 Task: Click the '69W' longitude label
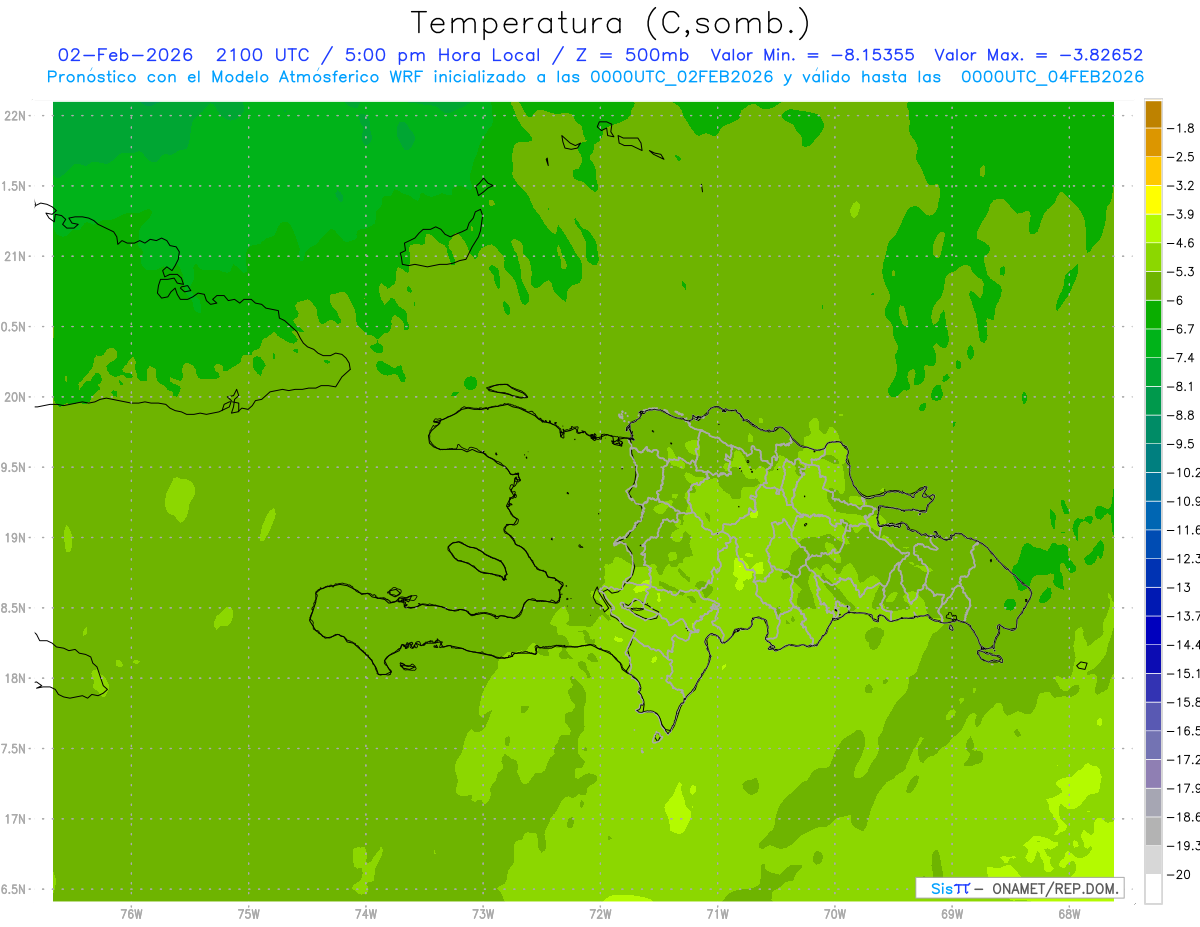click(952, 914)
